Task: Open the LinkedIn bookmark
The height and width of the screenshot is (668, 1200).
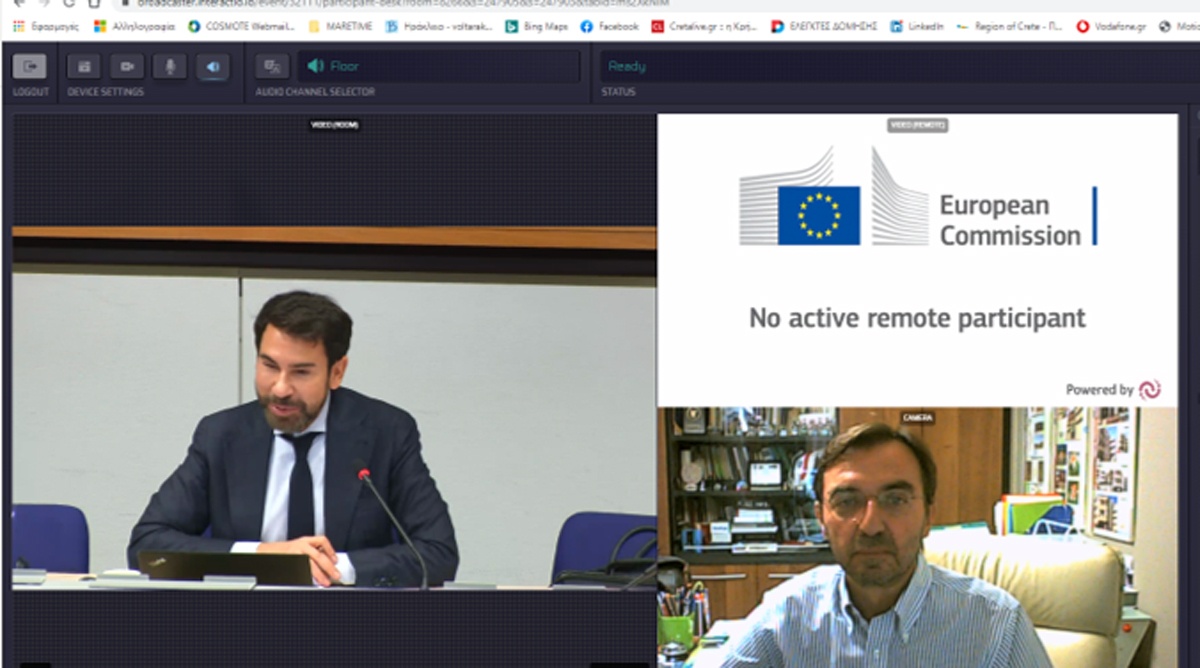Action: pos(916,26)
